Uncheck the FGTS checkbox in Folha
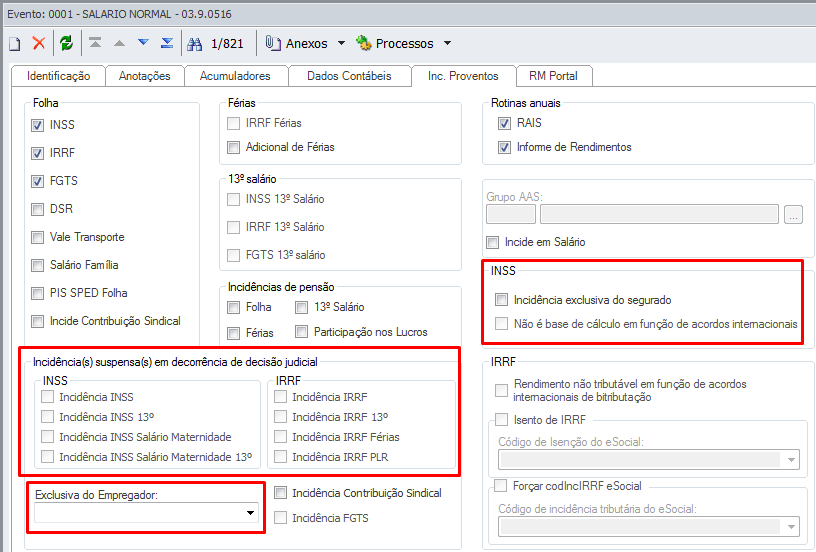The width and height of the screenshot is (816, 552). pyautogui.click(x=37, y=182)
